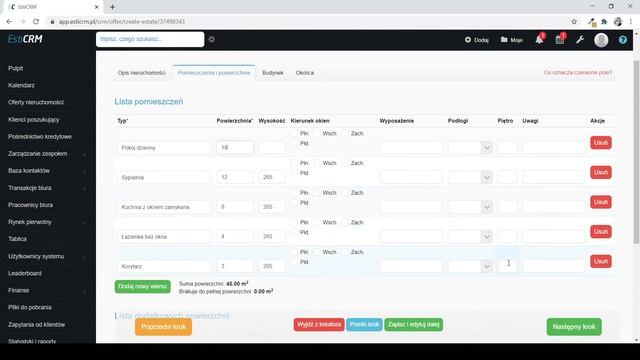
Task: Click Wyjdź z kreatora button
Action: 319,324
